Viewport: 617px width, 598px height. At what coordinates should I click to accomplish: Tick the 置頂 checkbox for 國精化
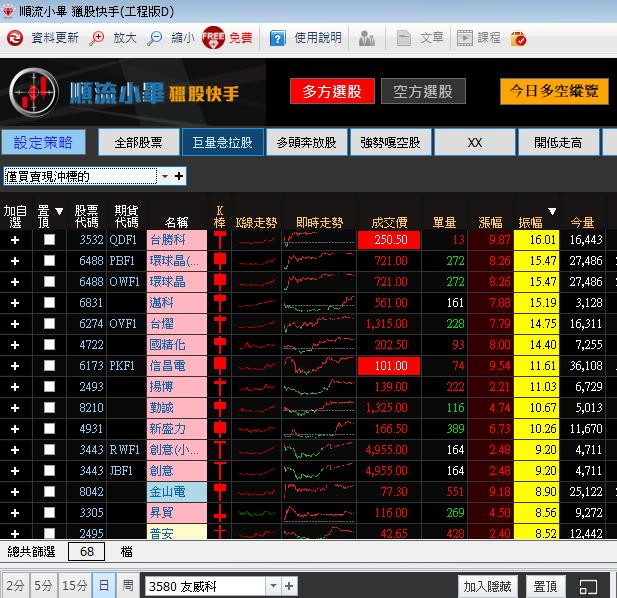[x=50, y=345]
